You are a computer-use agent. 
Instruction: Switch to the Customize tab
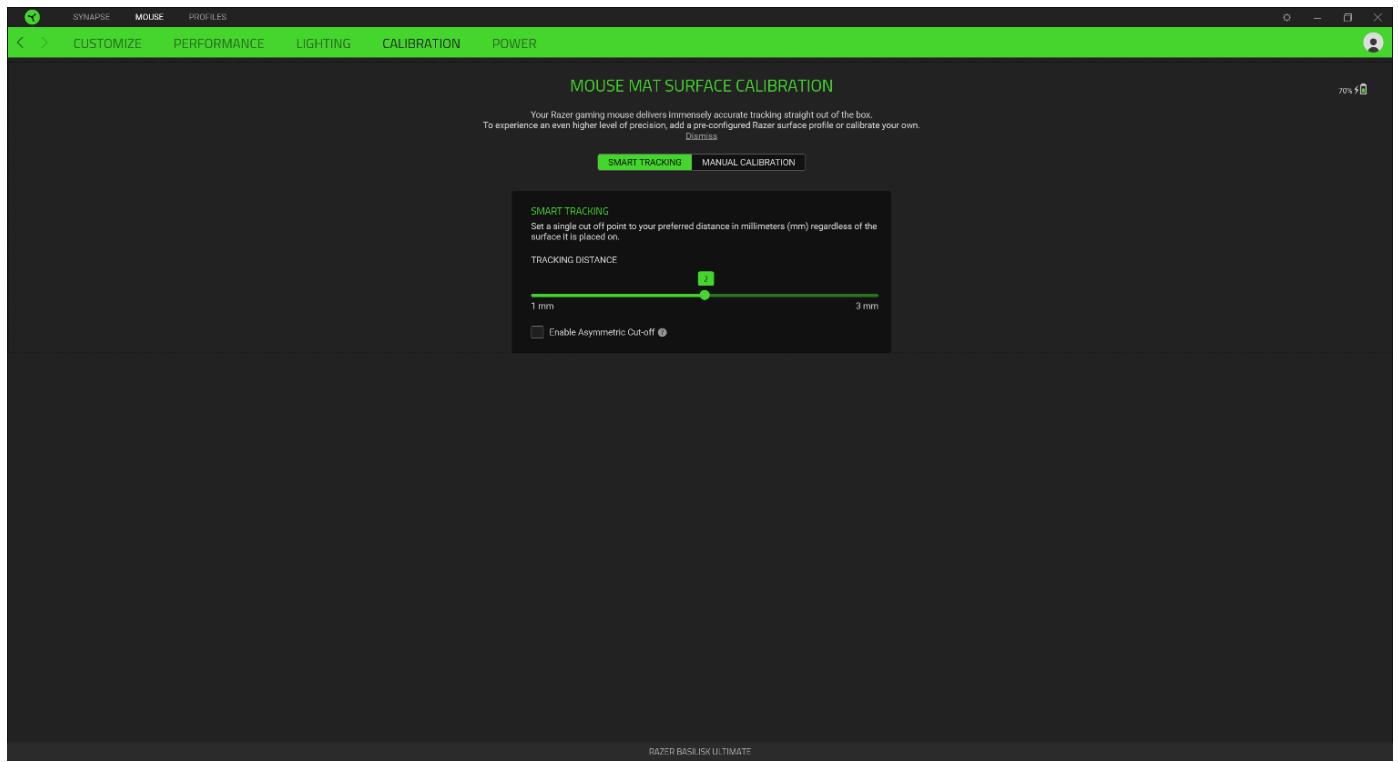coord(107,44)
